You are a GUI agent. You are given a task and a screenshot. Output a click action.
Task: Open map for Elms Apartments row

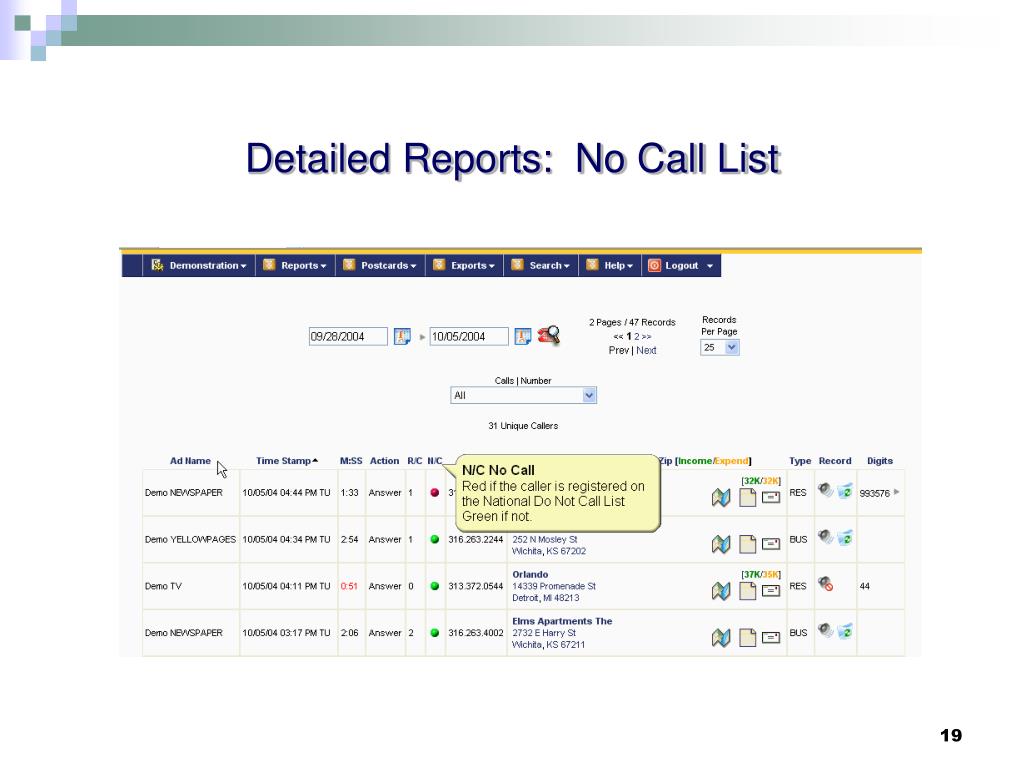[x=721, y=638]
